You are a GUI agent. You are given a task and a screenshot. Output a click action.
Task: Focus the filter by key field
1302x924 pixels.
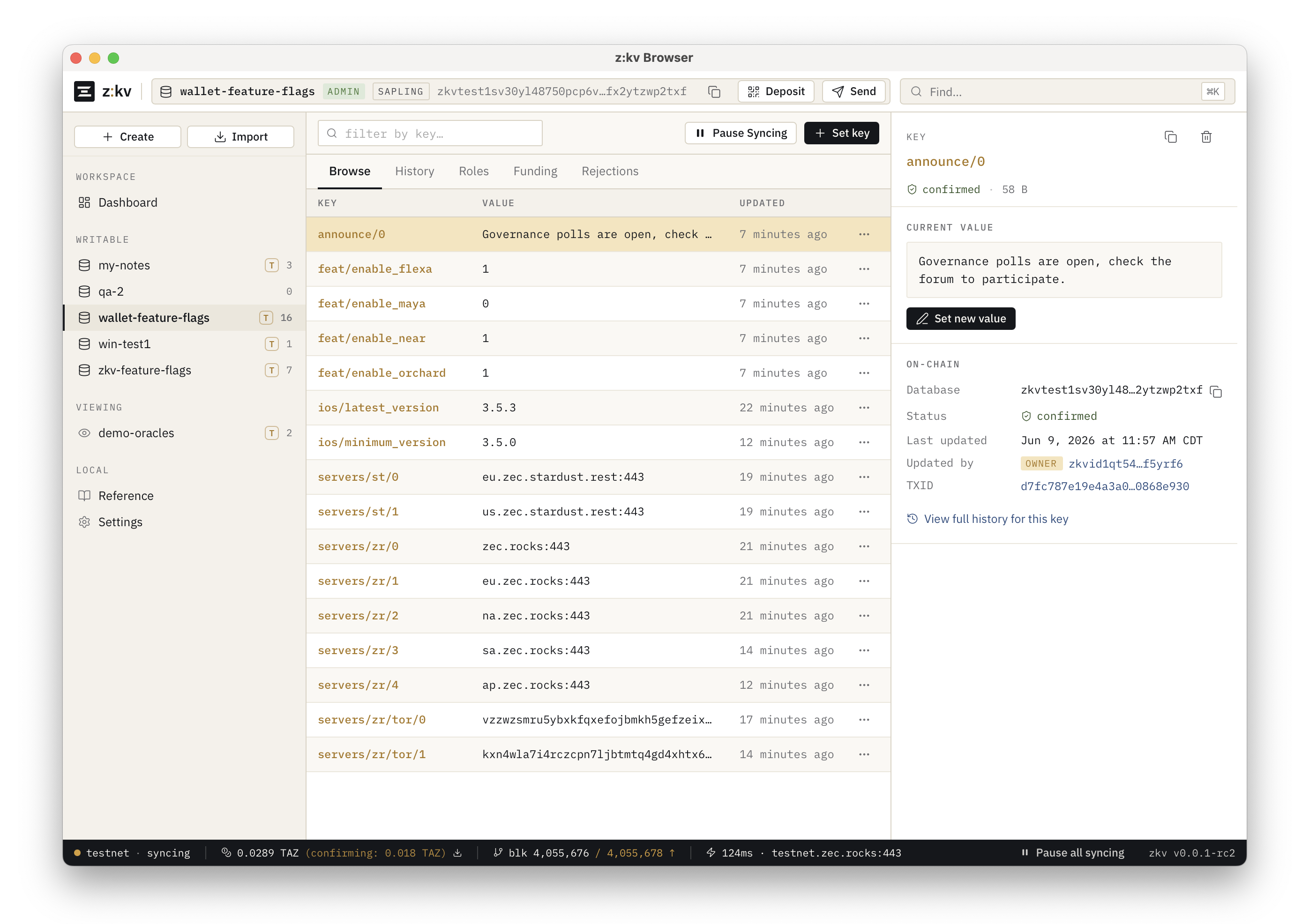(x=430, y=134)
